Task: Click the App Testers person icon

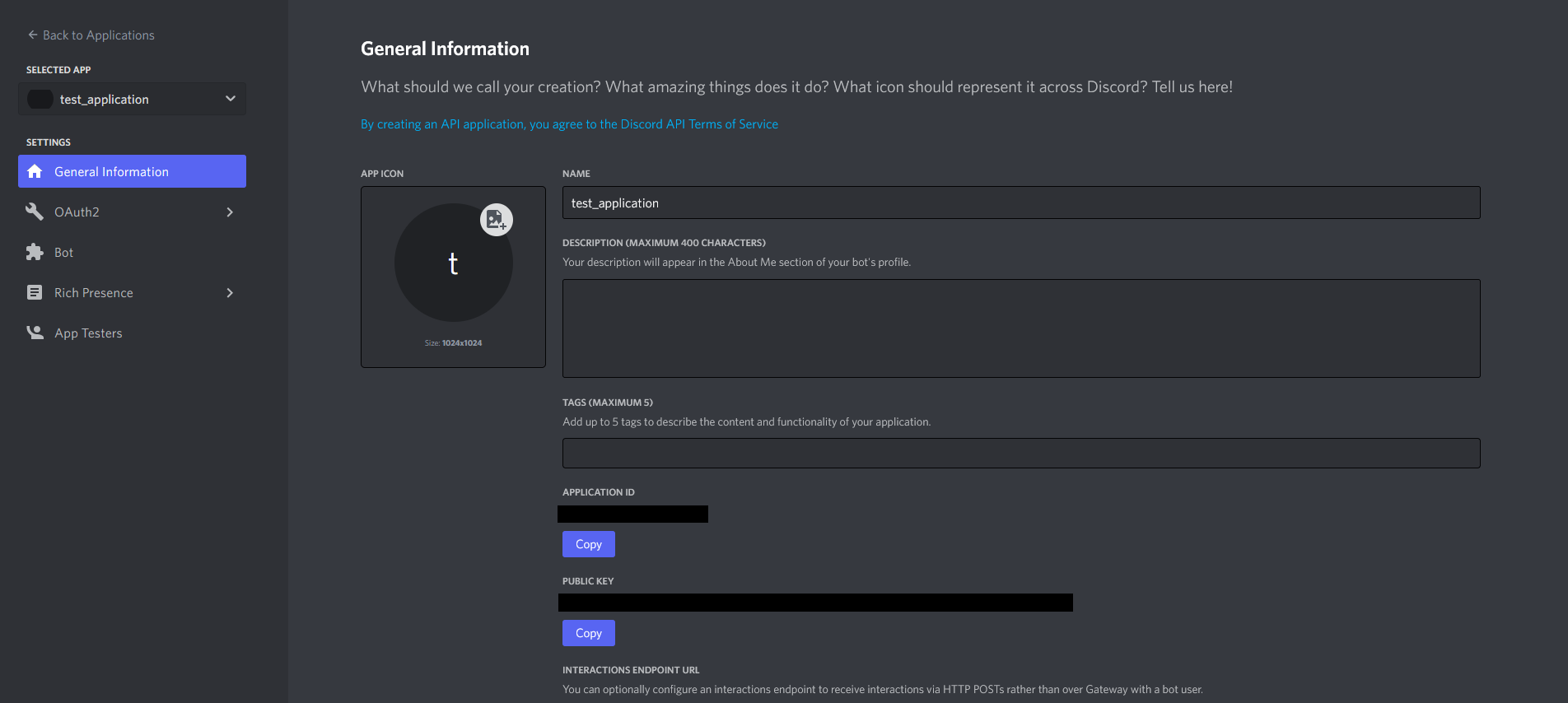Action: (x=35, y=333)
